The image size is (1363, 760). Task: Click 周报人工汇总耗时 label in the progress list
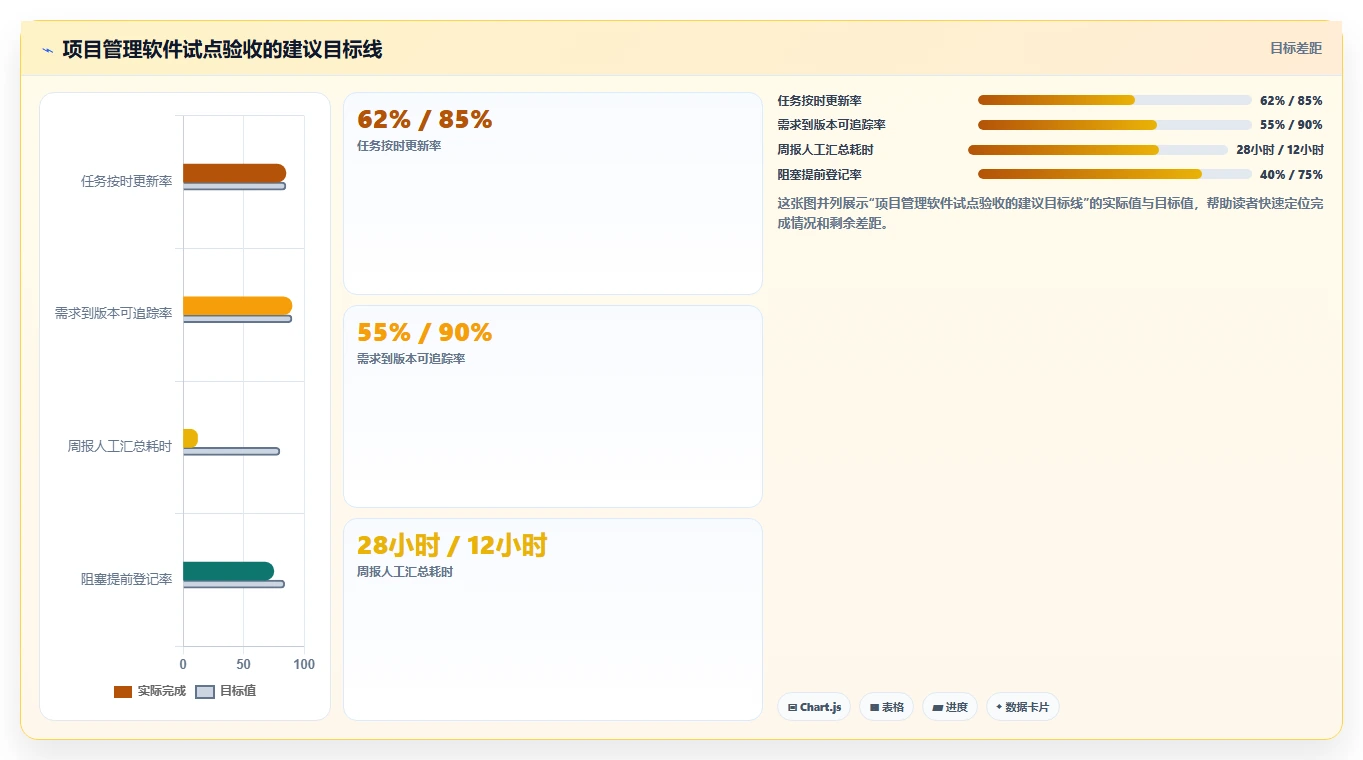click(x=826, y=150)
